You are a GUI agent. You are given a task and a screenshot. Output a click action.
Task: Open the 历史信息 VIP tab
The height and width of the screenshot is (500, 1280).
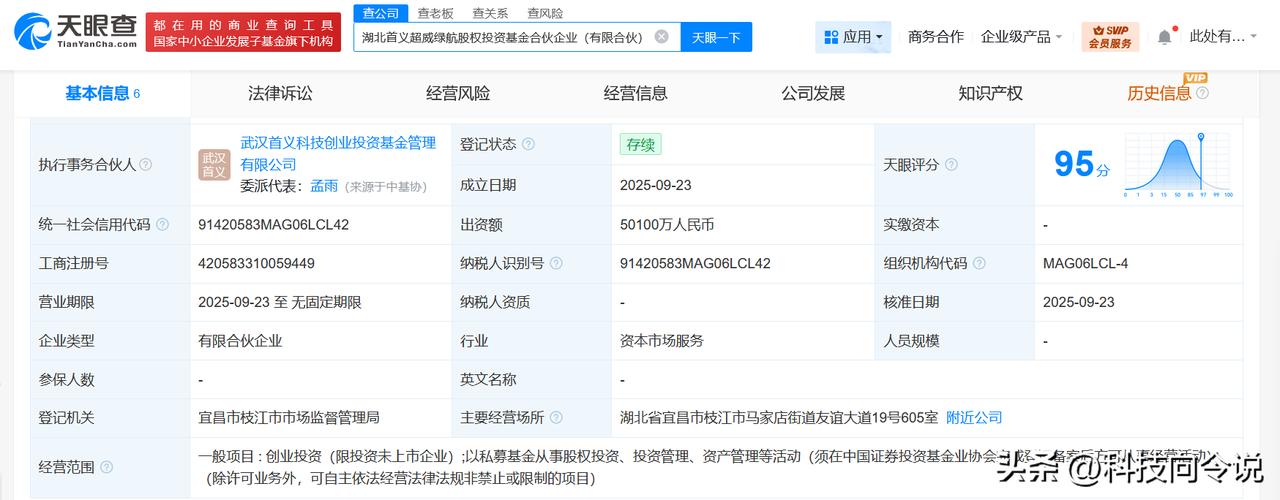1159,93
